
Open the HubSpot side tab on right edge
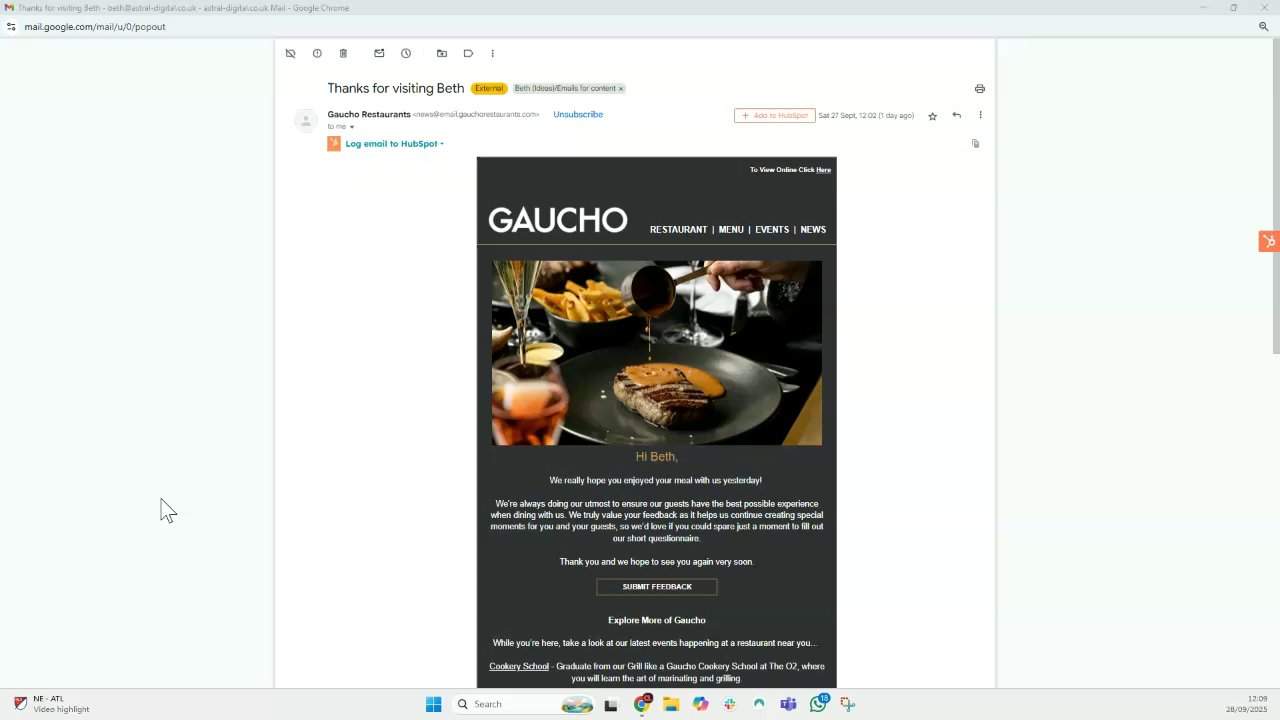[x=1268, y=241]
